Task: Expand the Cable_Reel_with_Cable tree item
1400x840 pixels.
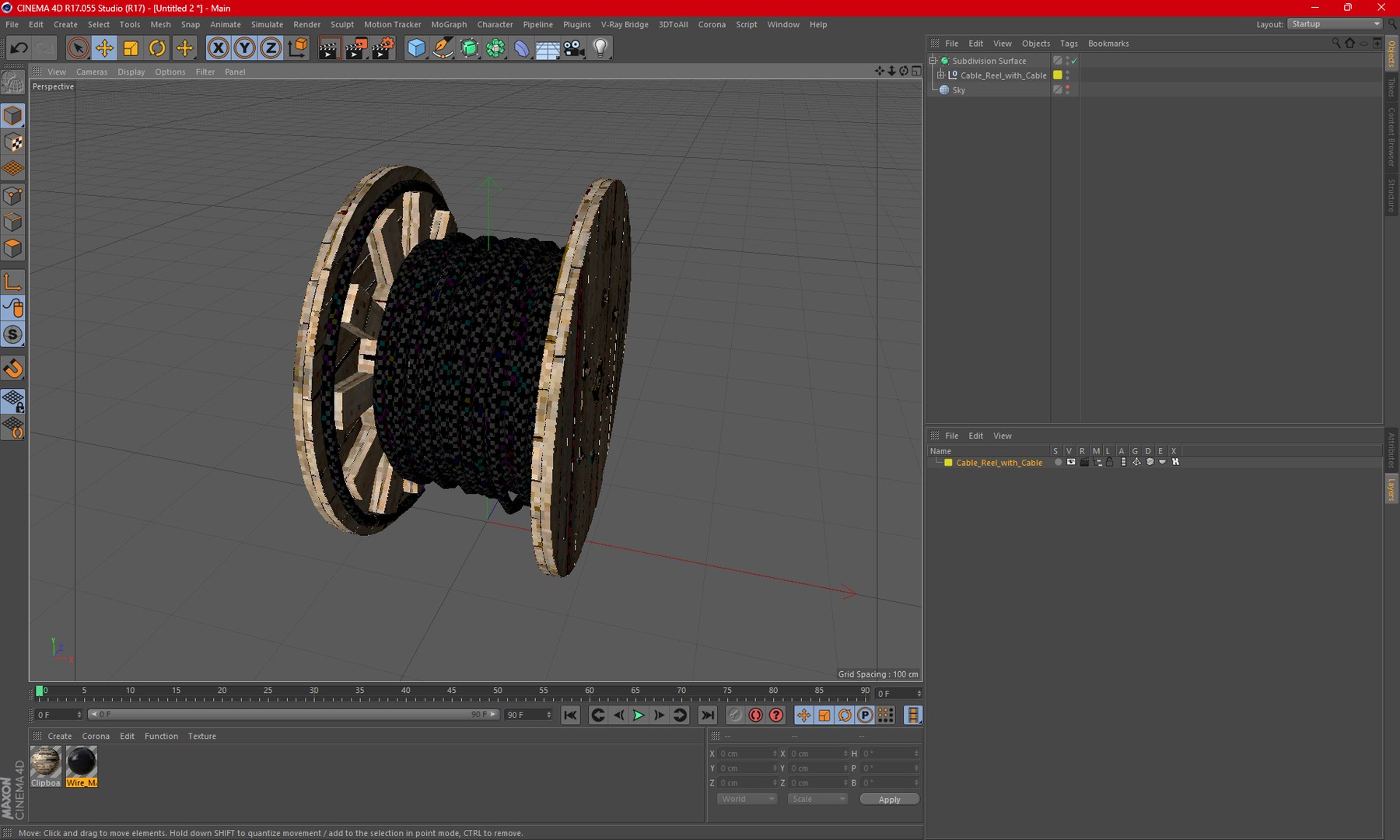Action: click(940, 75)
